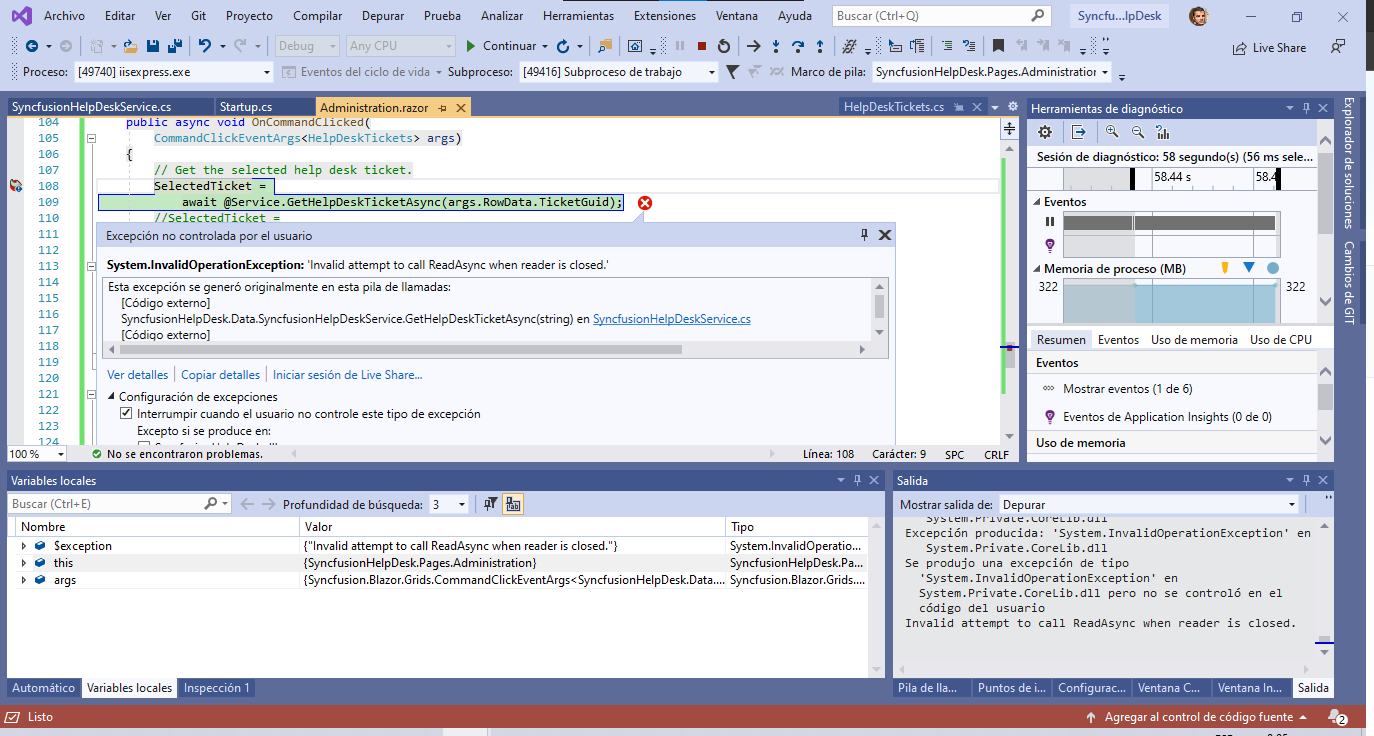The width and height of the screenshot is (1374, 736).
Task: Uncheck Interrumpir cuando el usuario no controle
Action: [124, 413]
